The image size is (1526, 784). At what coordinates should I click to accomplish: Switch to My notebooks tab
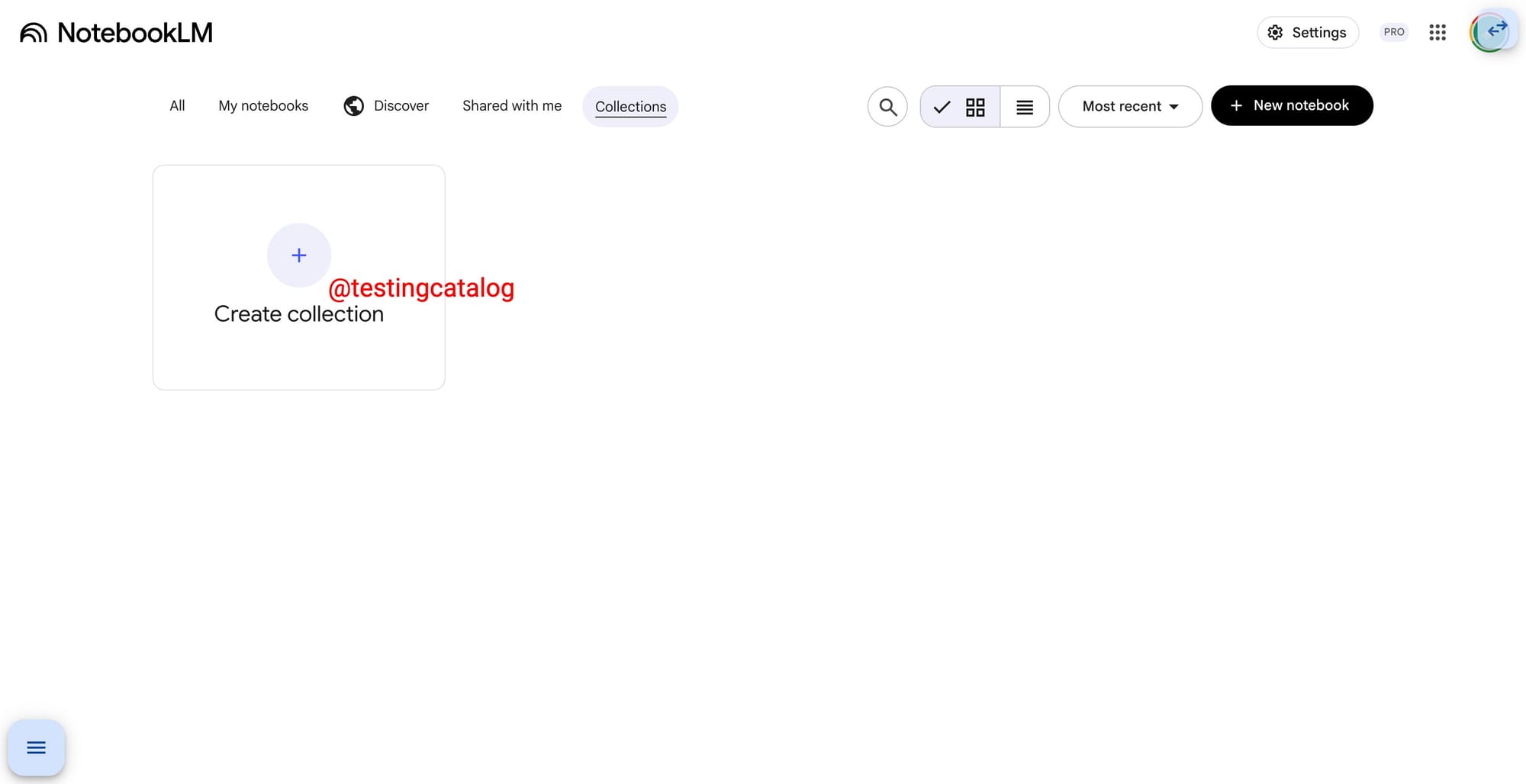[263, 106]
